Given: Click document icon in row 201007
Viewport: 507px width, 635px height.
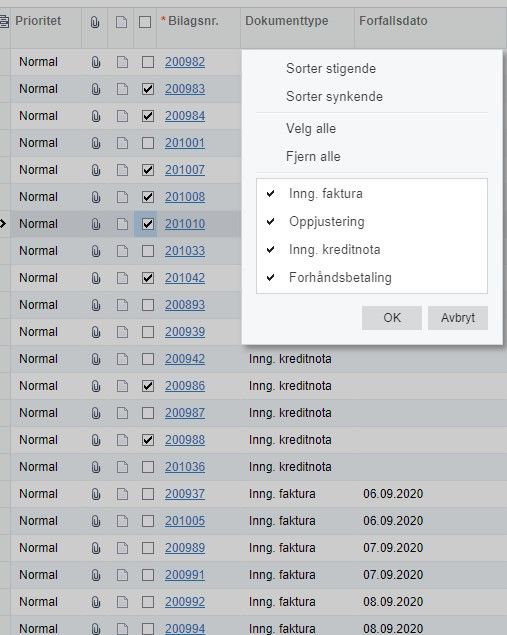Looking at the screenshot, I should pyautogui.click(x=122, y=170).
